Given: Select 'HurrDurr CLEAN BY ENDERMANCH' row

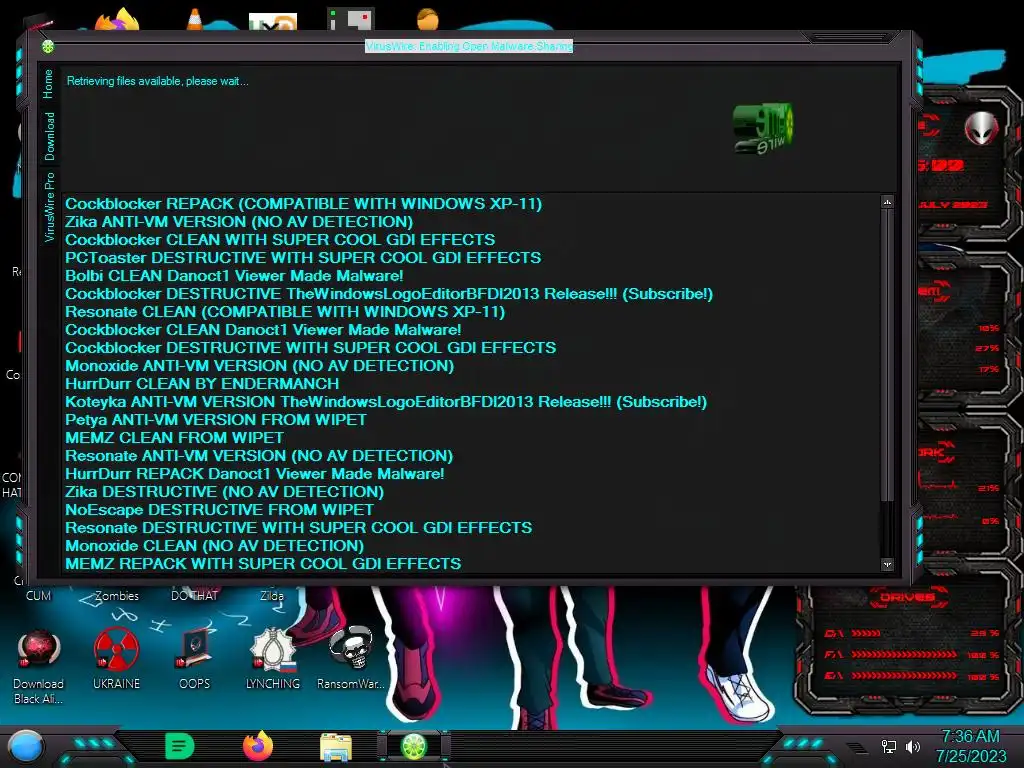Looking at the screenshot, I should click(x=202, y=383).
